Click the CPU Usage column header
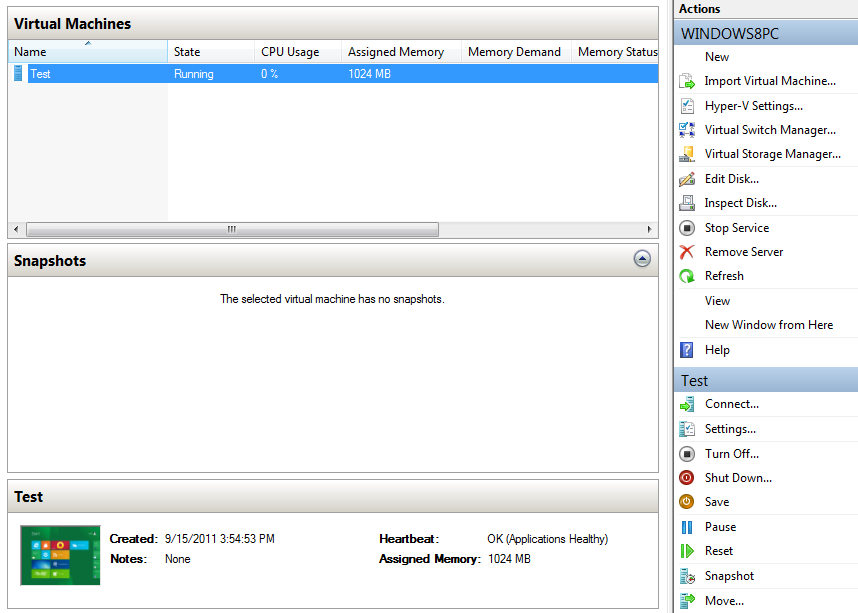Screen dimensions: 858x613 298,51
